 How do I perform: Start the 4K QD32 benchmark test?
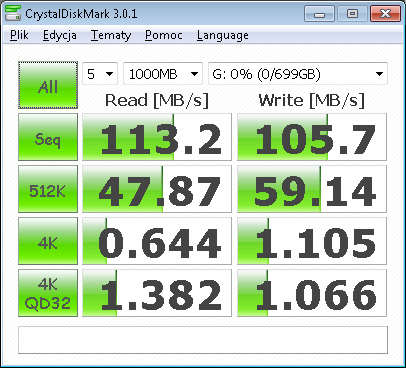click(48, 293)
